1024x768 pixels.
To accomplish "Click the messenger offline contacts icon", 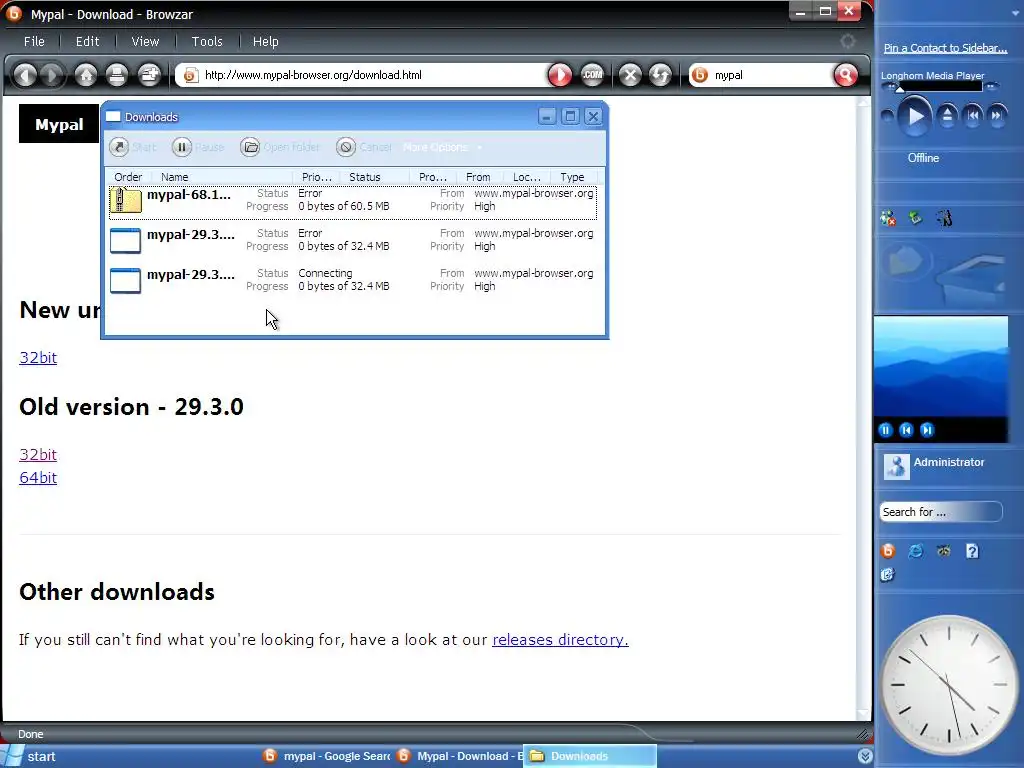I will [x=888, y=218].
